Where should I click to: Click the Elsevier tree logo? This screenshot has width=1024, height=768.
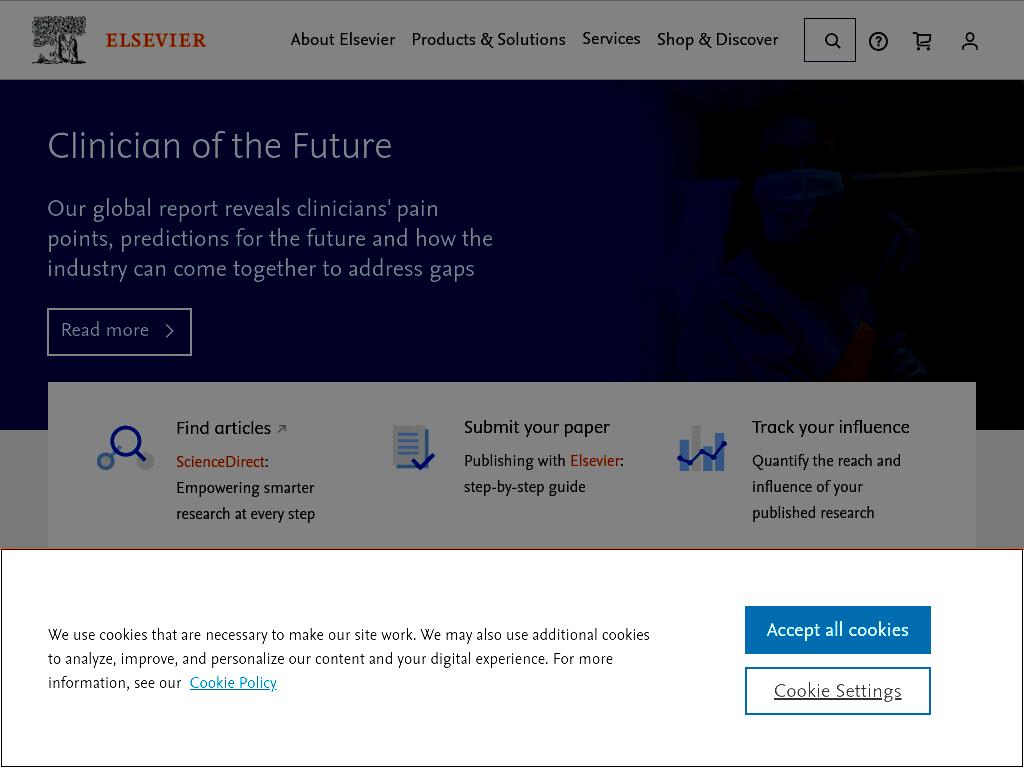tap(59, 40)
